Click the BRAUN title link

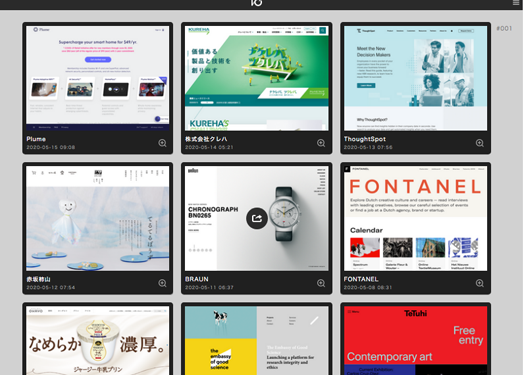(x=197, y=279)
